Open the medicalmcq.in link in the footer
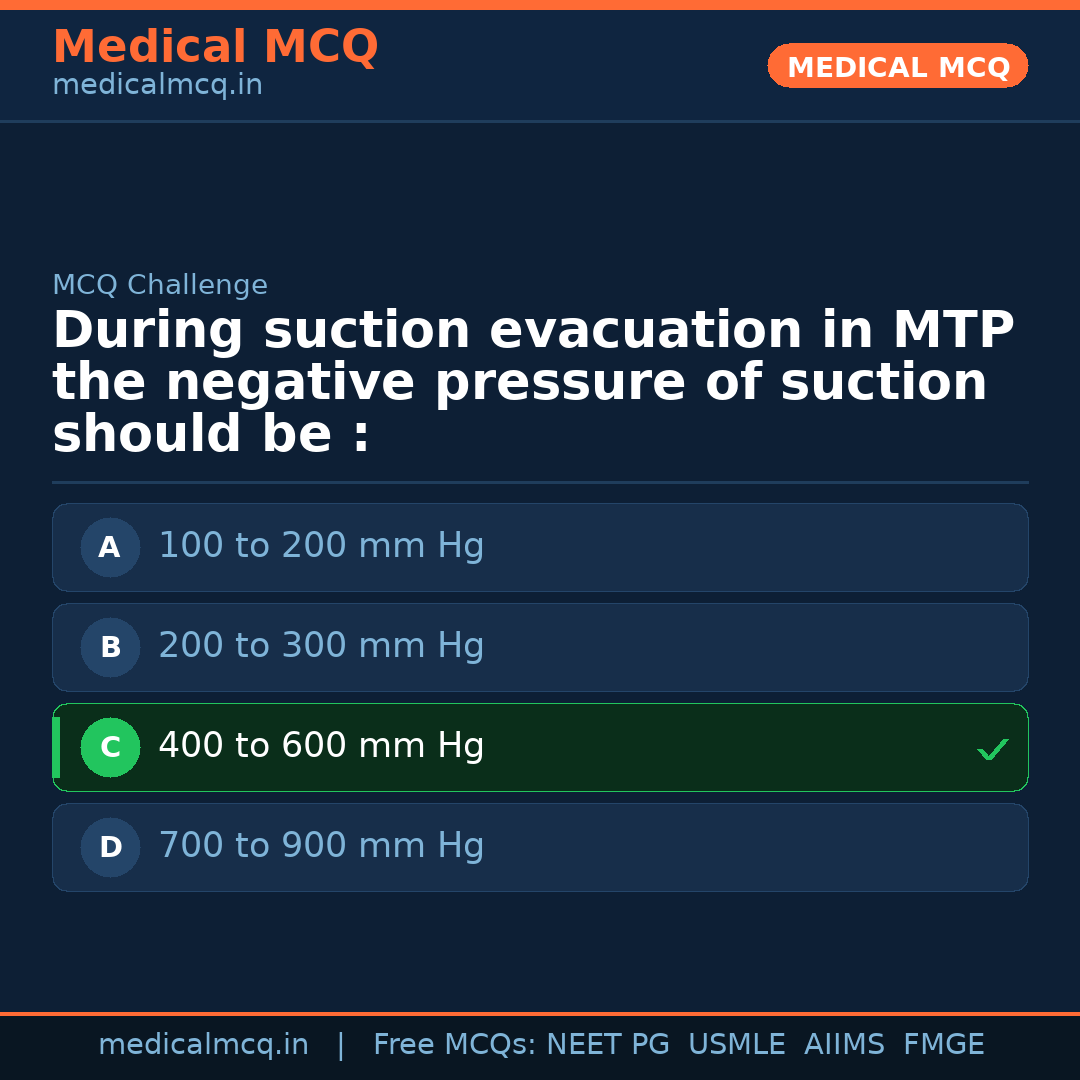Screen dimensions: 1080x1080 click(x=203, y=1045)
